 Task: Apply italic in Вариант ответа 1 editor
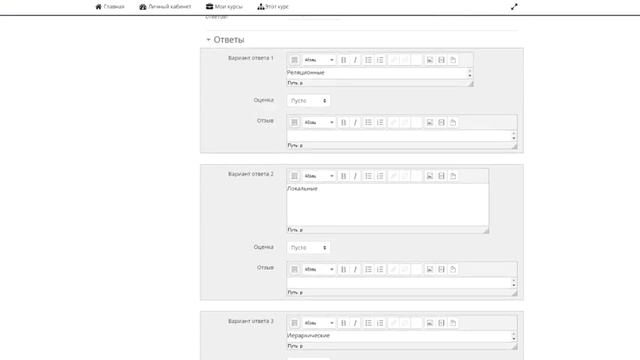coord(355,60)
